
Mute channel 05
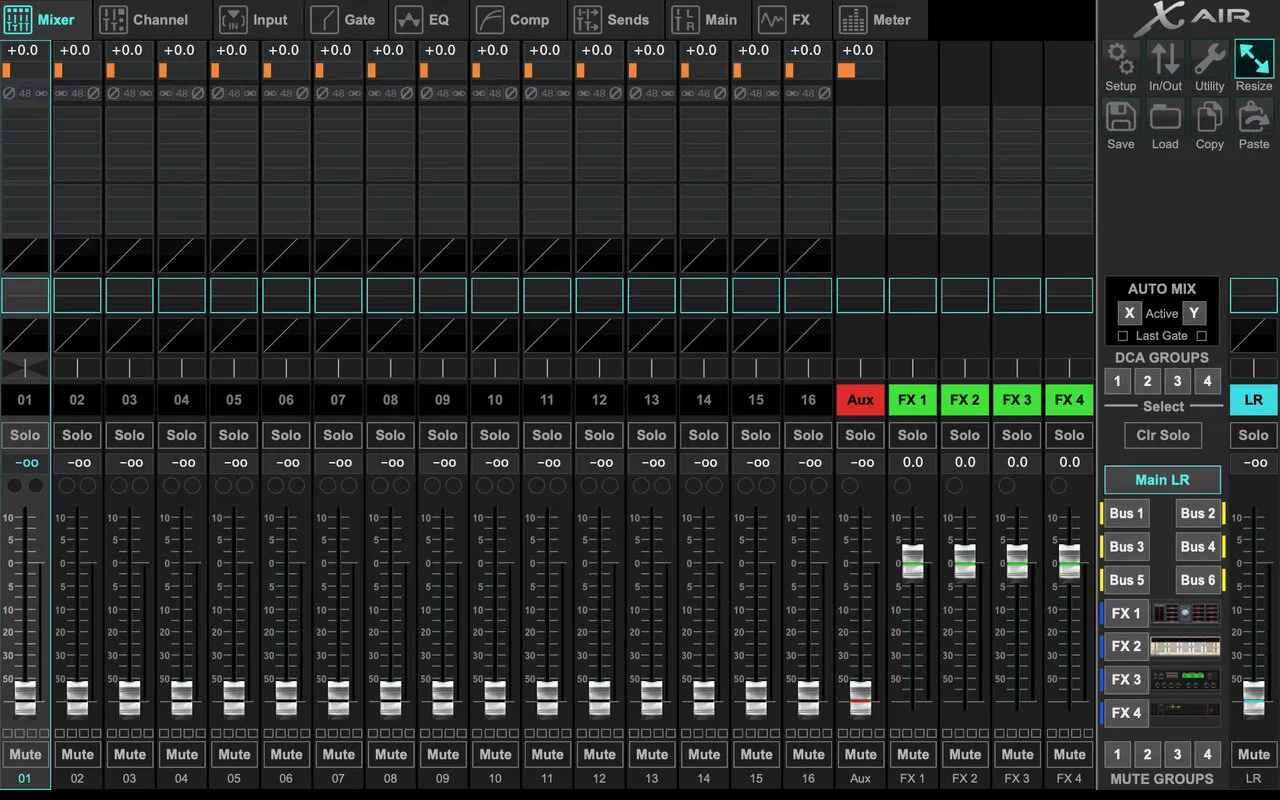[234, 754]
